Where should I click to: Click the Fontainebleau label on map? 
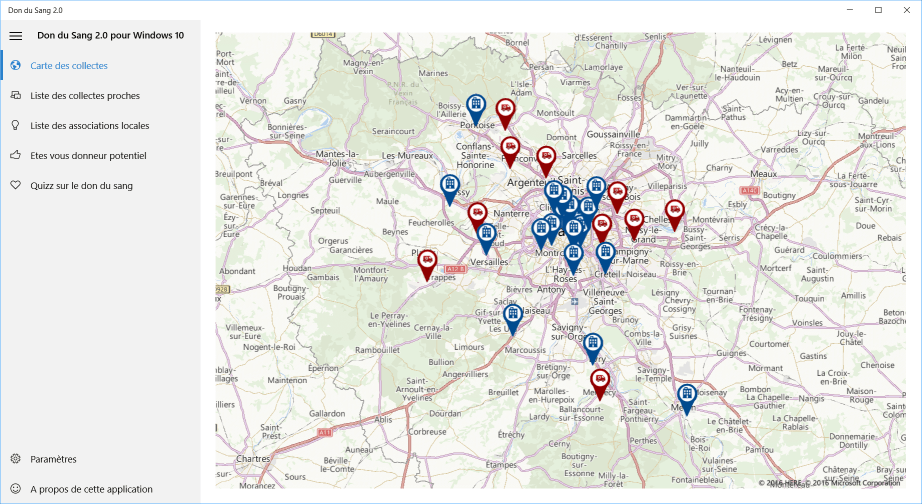[x=697, y=479]
